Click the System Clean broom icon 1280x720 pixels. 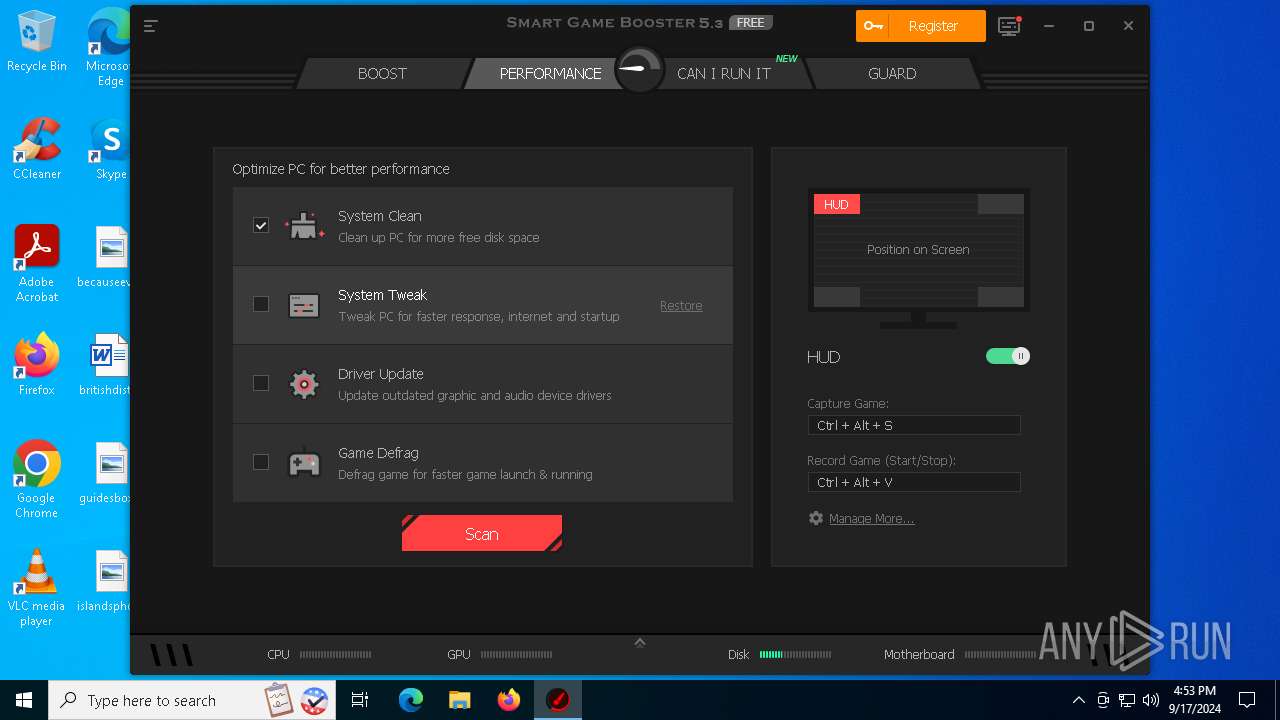point(304,226)
